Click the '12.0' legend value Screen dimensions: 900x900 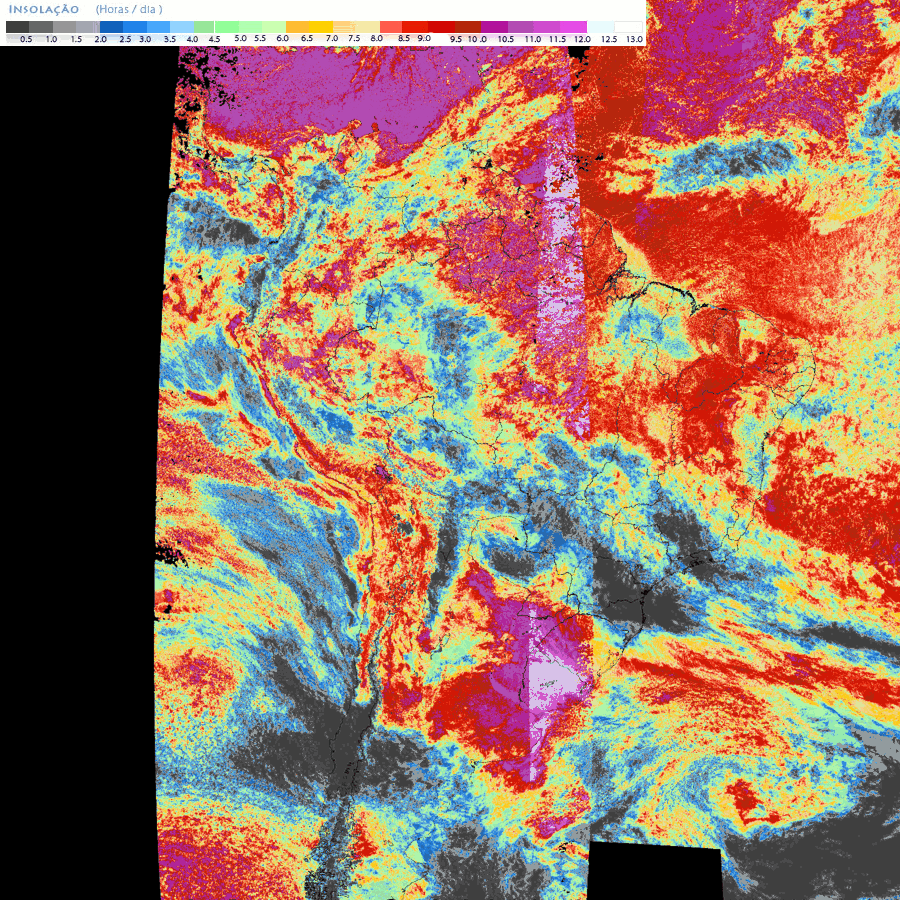pyautogui.click(x=583, y=39)
